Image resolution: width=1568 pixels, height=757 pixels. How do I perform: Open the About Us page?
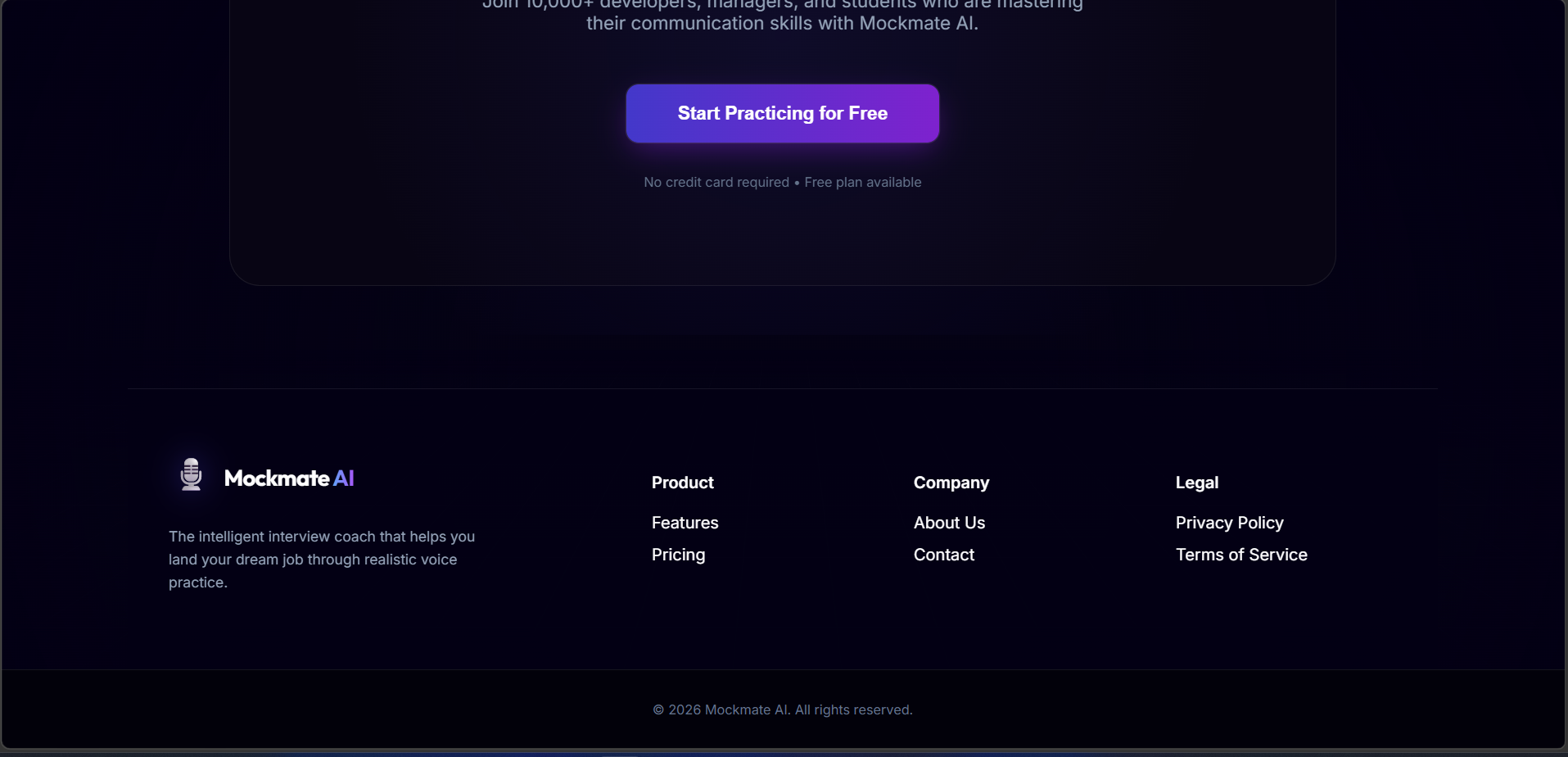coord(948,522)
